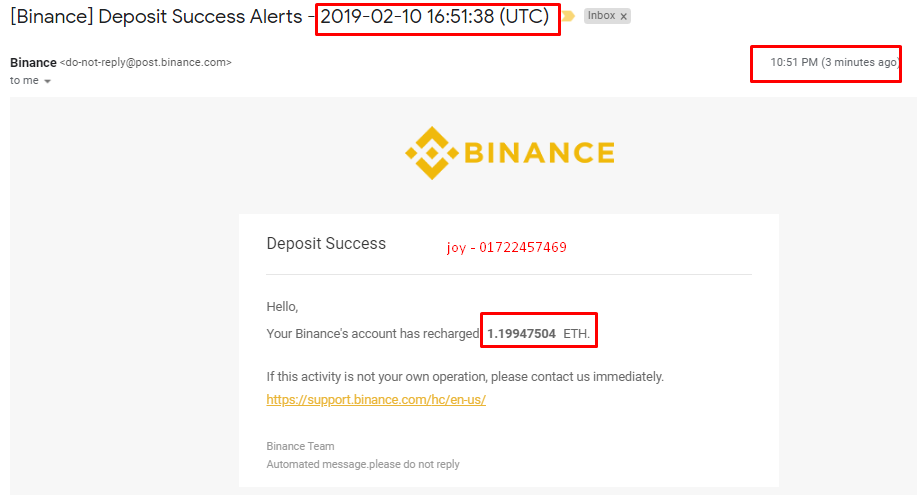Click the 10:51 PM received time
This screenshot has height=495, width=917.
pyautogui.click(x=794, y=63)
